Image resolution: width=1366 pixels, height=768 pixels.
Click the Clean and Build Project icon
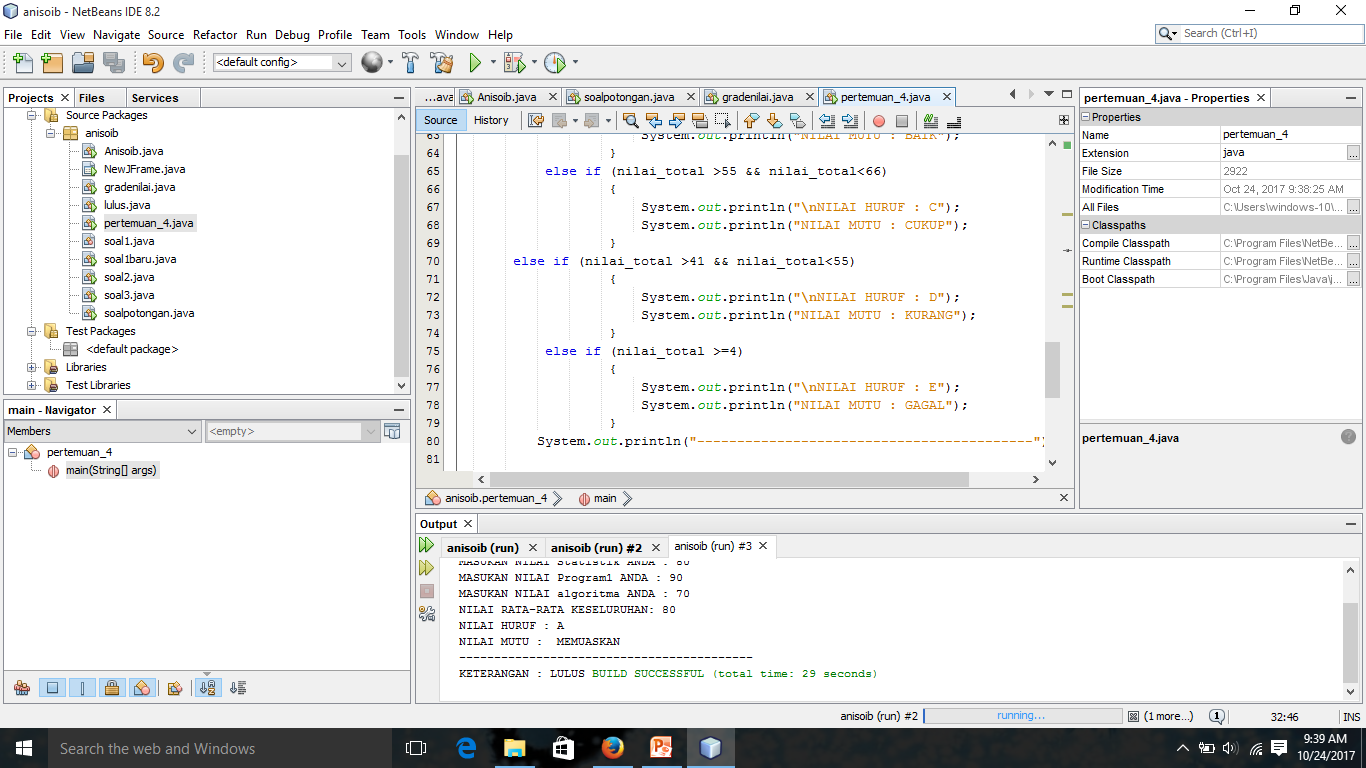pos(443,62)
